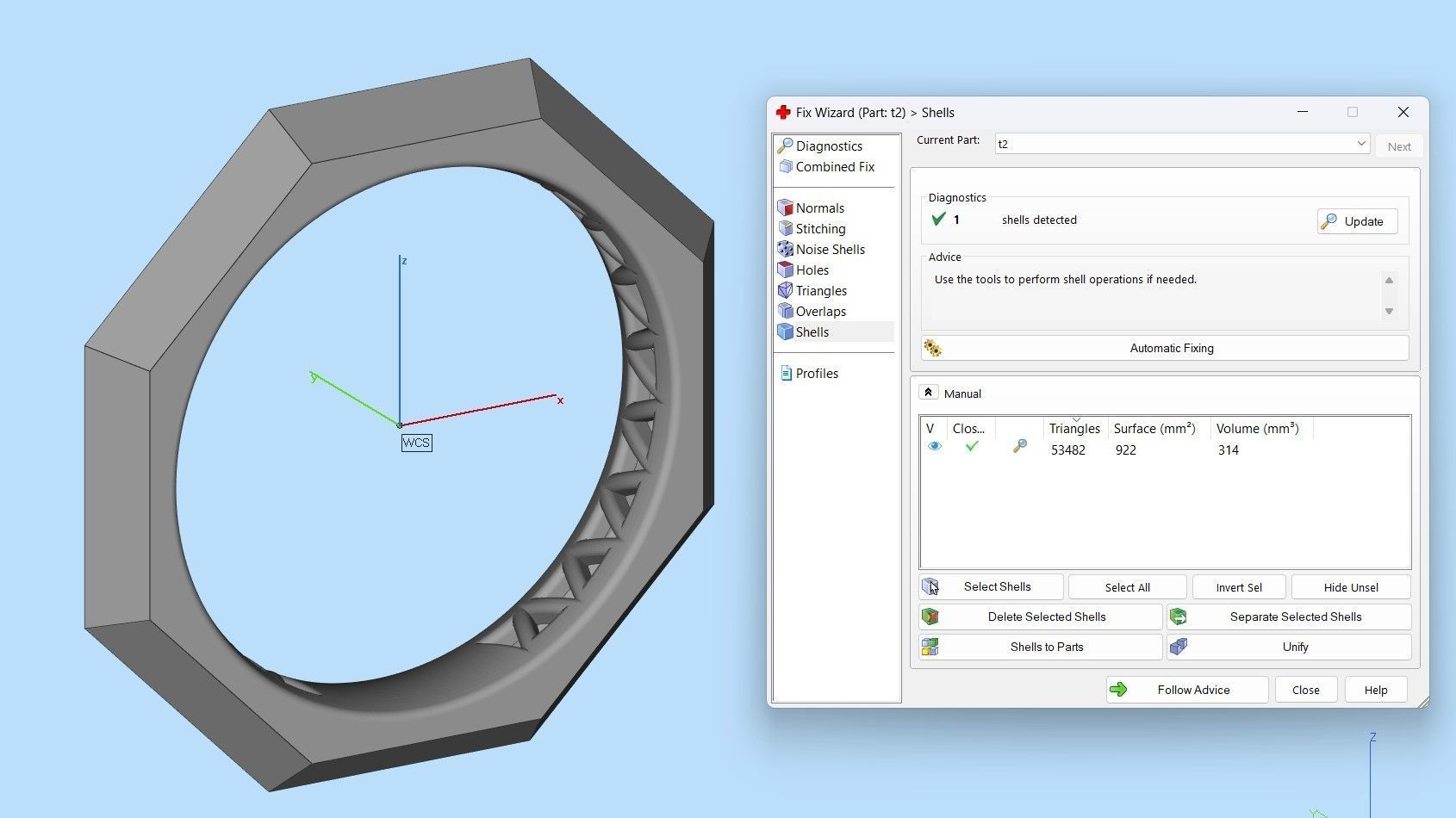Collapse the Manual section
The image size is (1456, 818).
coord(928,393)
